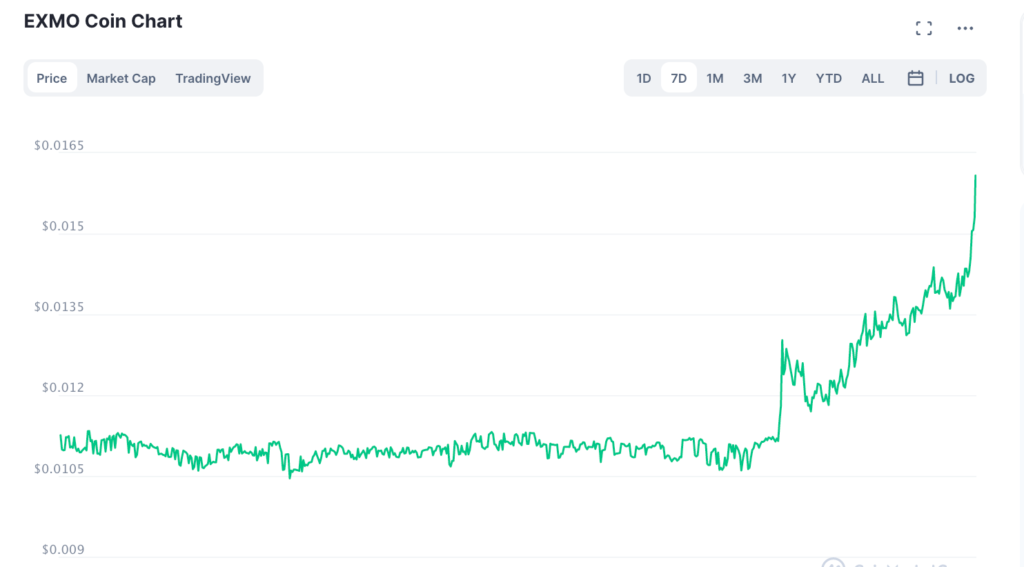This screenshot has width=1024, height=567.
Task: Select the YTD time range
Action: pos(829,78)
